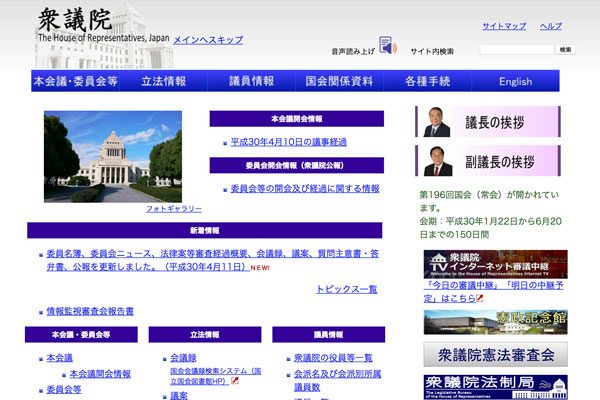
Task: Click the audio read-aloud speaker icon
Action: 388,45
